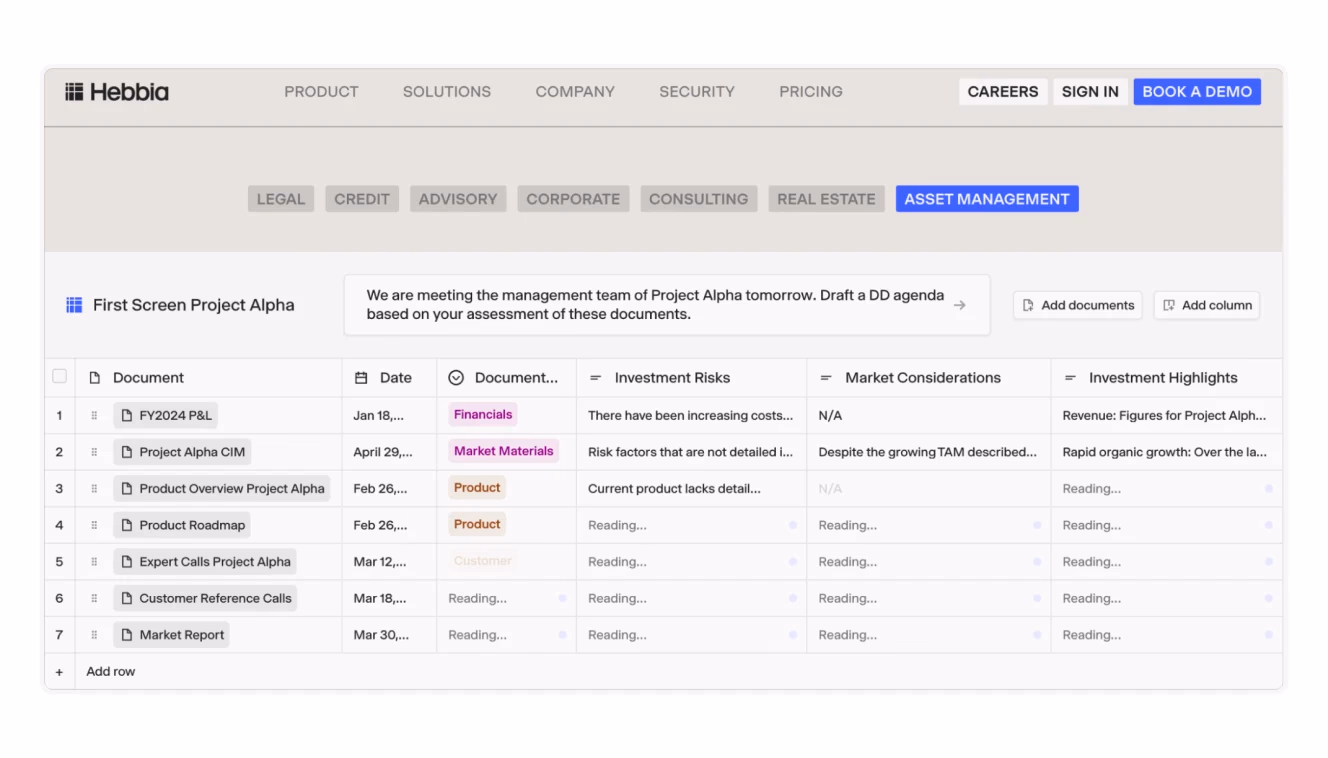
Task: Click the 'Rapid organic growth' cell
Action: tap(1166, 452)
